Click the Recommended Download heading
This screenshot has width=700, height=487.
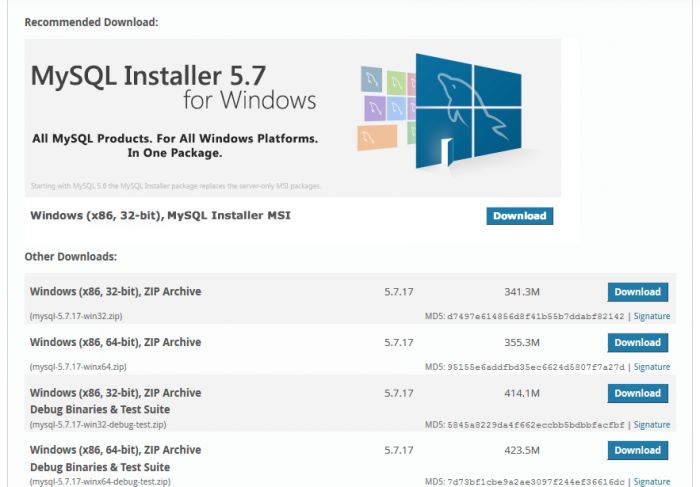[x=91, y=22]
